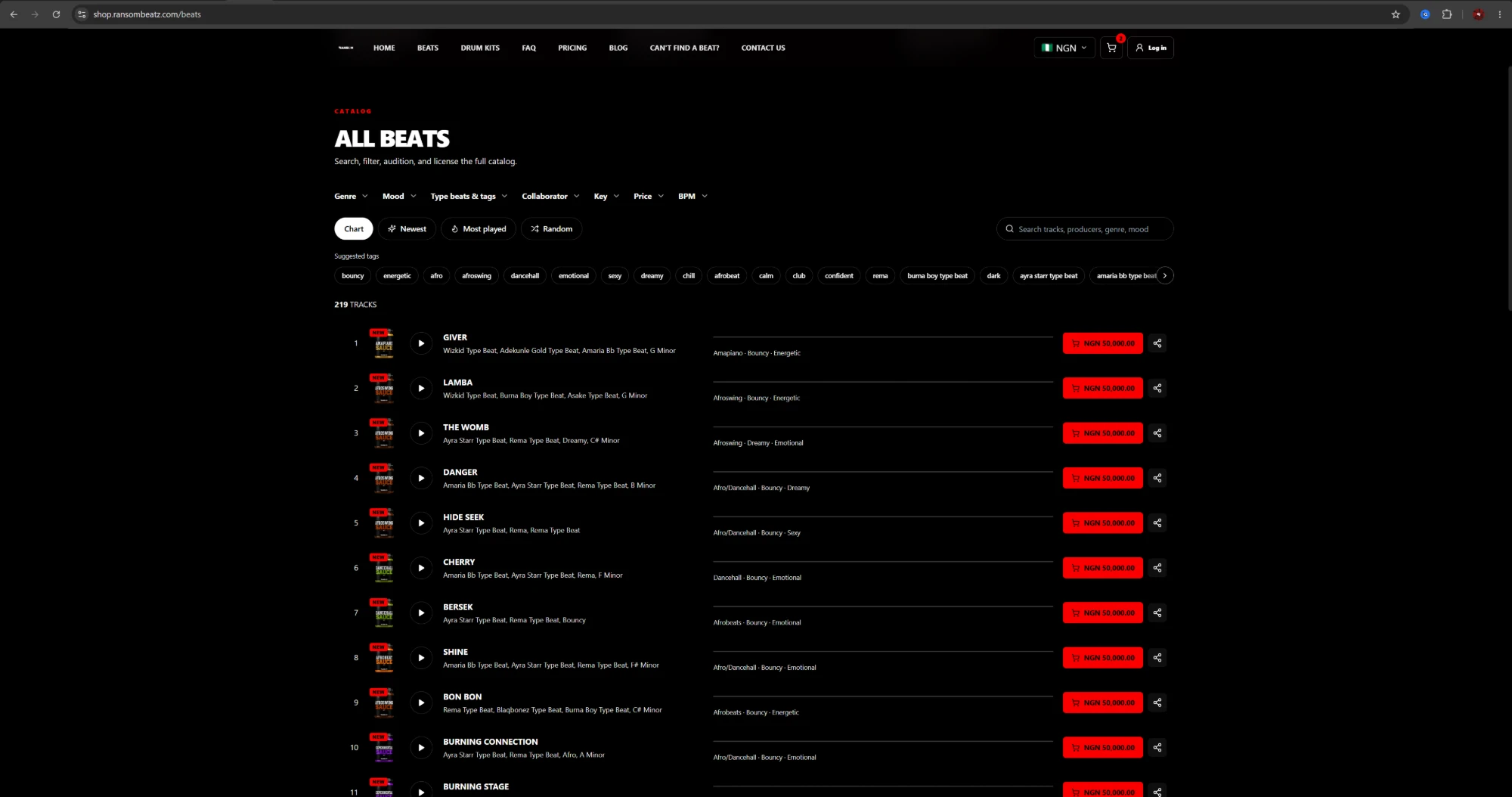Play the DANGER beat
This screenshot has width=1512, height=797.
pyautogui.click(x=421, y=478)
